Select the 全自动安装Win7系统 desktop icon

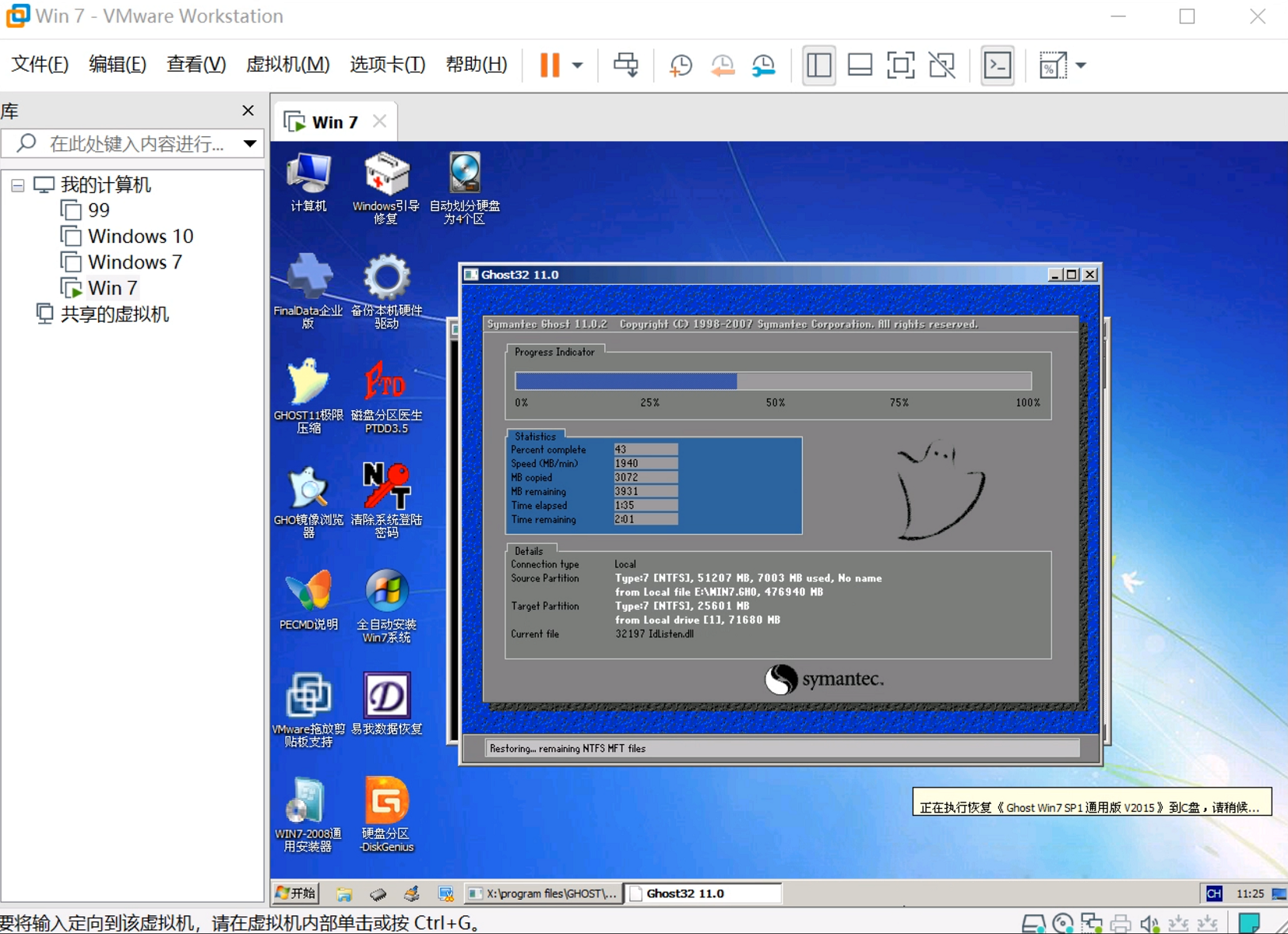click(x=386, y=606)
